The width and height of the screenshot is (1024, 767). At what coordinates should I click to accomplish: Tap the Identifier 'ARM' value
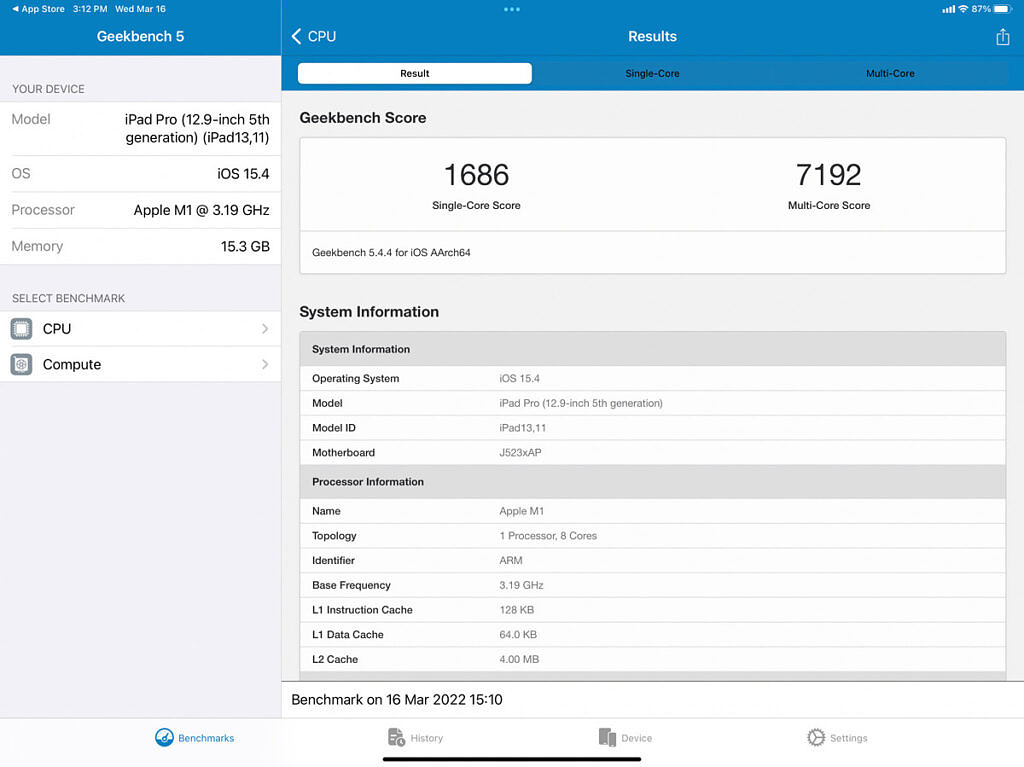(x=511, y=560)
